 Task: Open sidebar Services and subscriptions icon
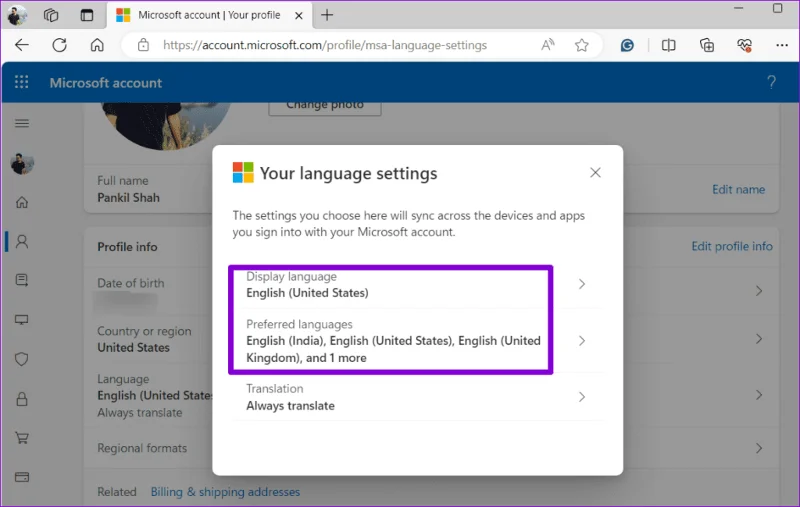click(22, 280)
